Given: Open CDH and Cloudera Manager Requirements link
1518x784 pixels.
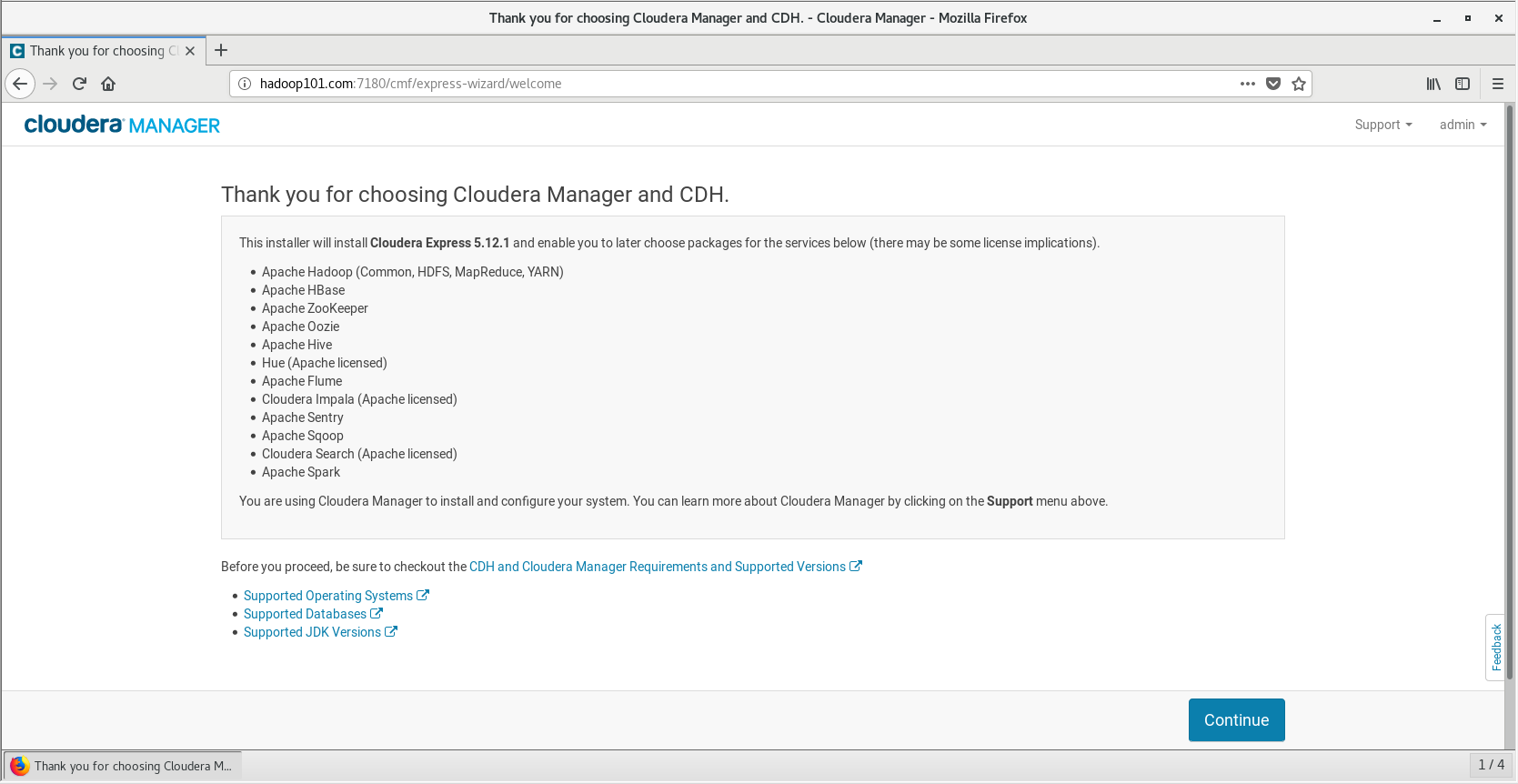Looking at the screenshot, I should click(665, 567).
